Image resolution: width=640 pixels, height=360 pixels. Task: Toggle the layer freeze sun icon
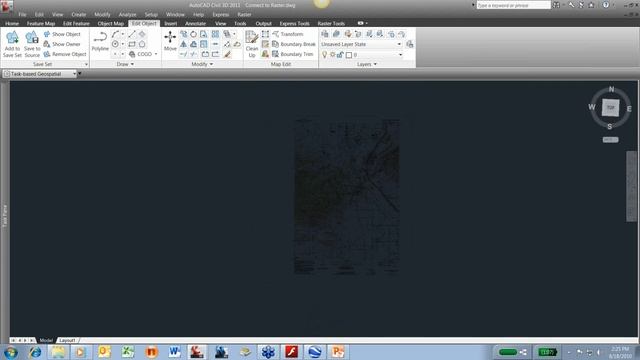point(332,54)
